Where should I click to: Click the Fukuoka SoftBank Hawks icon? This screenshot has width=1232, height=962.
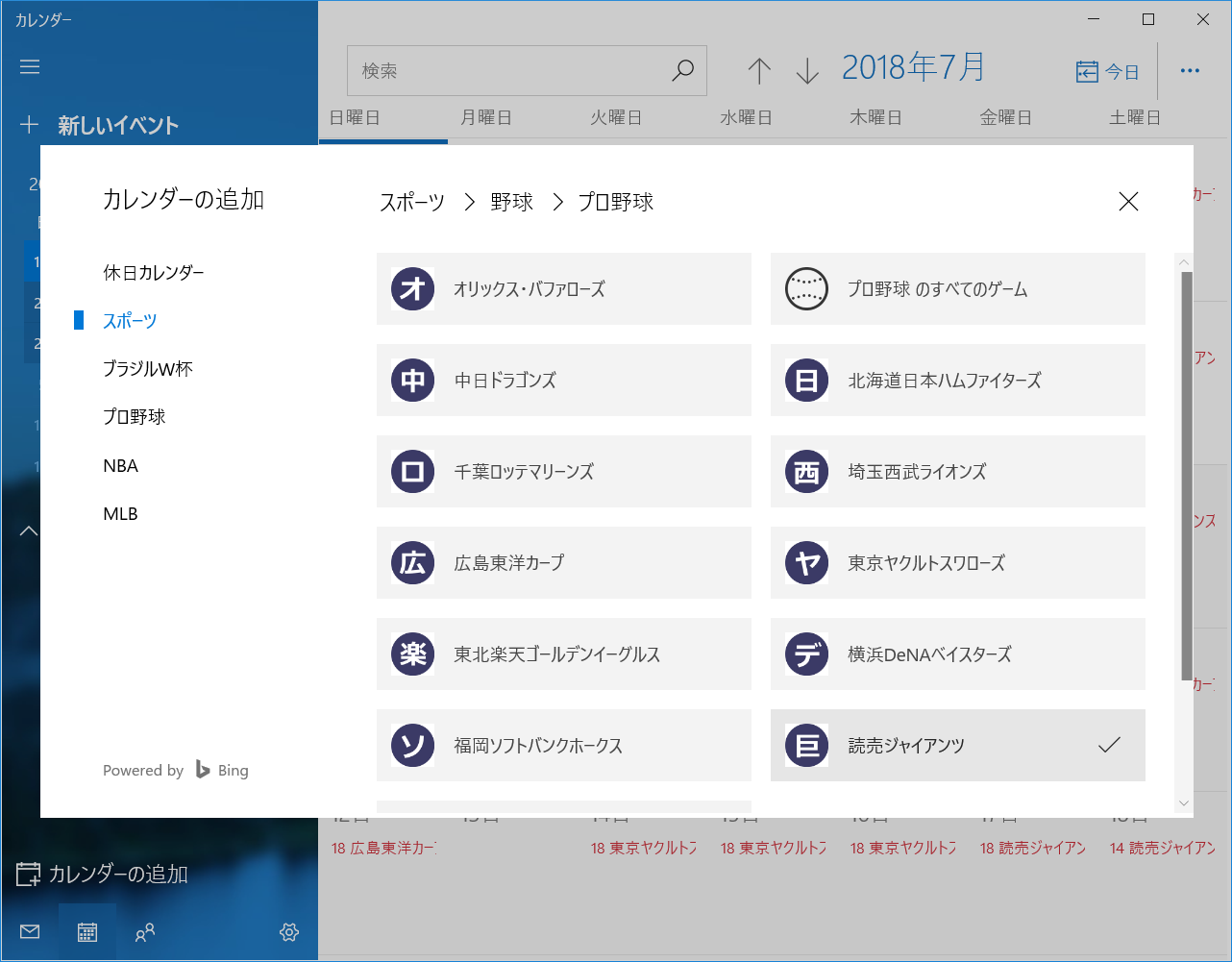[411, 745]
